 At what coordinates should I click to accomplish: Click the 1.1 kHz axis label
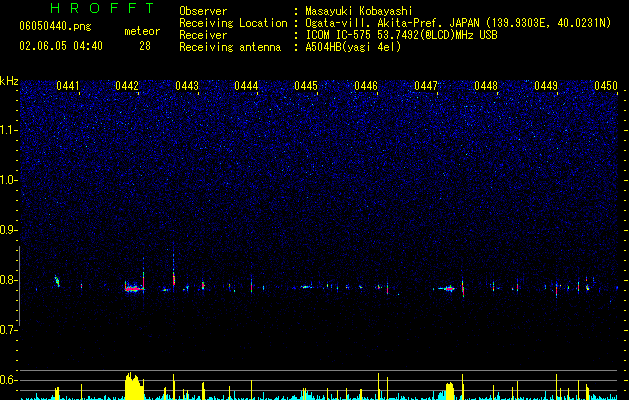coord(9,130)
